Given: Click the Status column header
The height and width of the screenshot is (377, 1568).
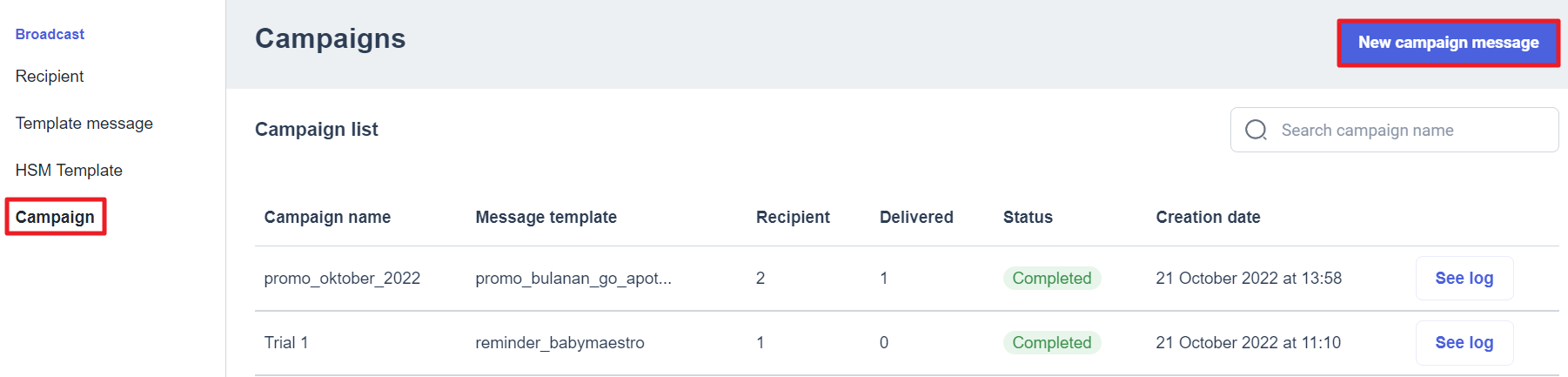Looking at the screenshot, I should click(1028, 217).
